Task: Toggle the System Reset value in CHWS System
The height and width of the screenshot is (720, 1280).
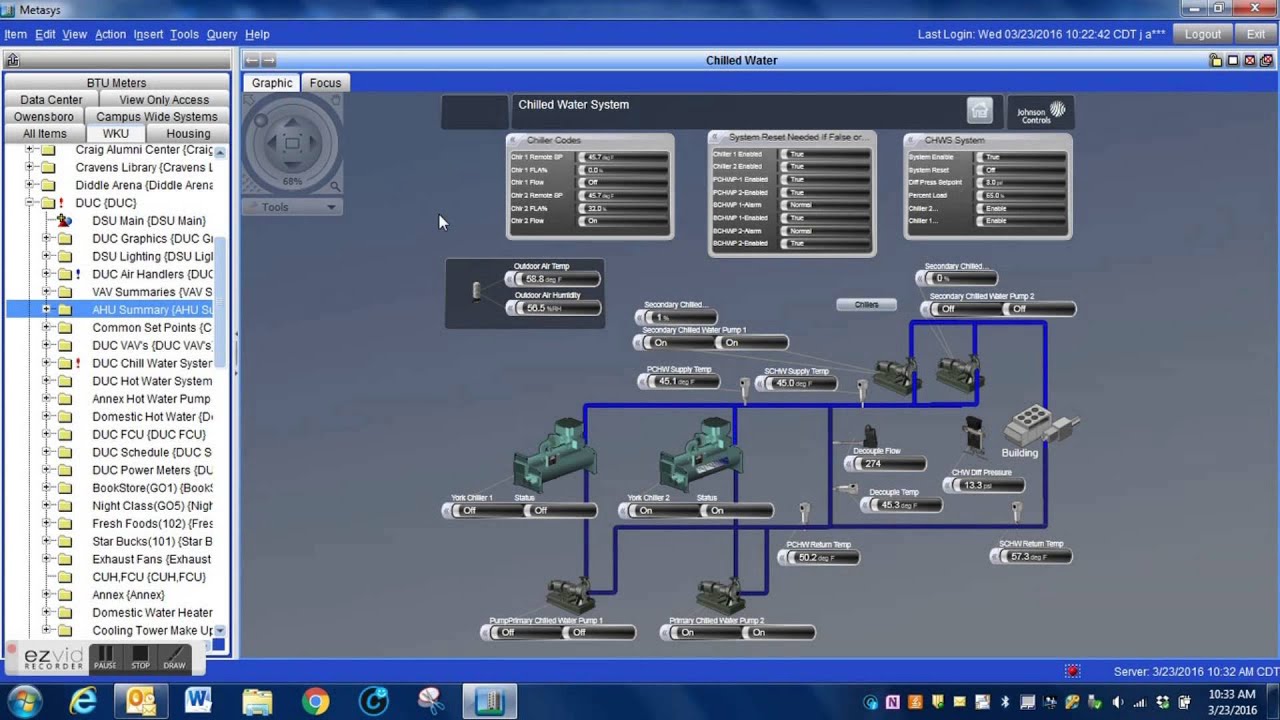Action: point(1021,170)
